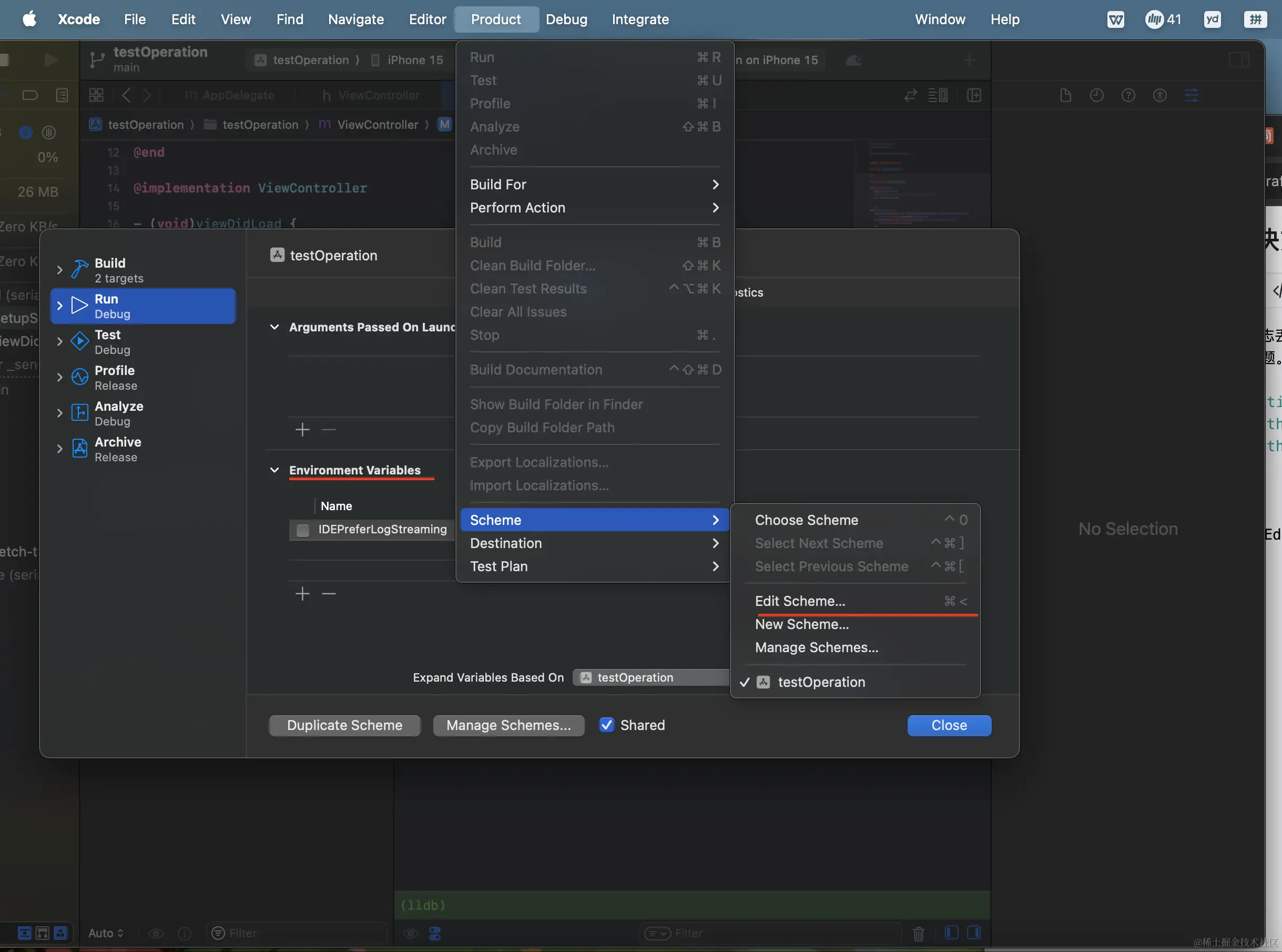Expand the Archive scheme action
Image resolution: width=1282 pixels, height=952 pixels.
pos(59,448)
